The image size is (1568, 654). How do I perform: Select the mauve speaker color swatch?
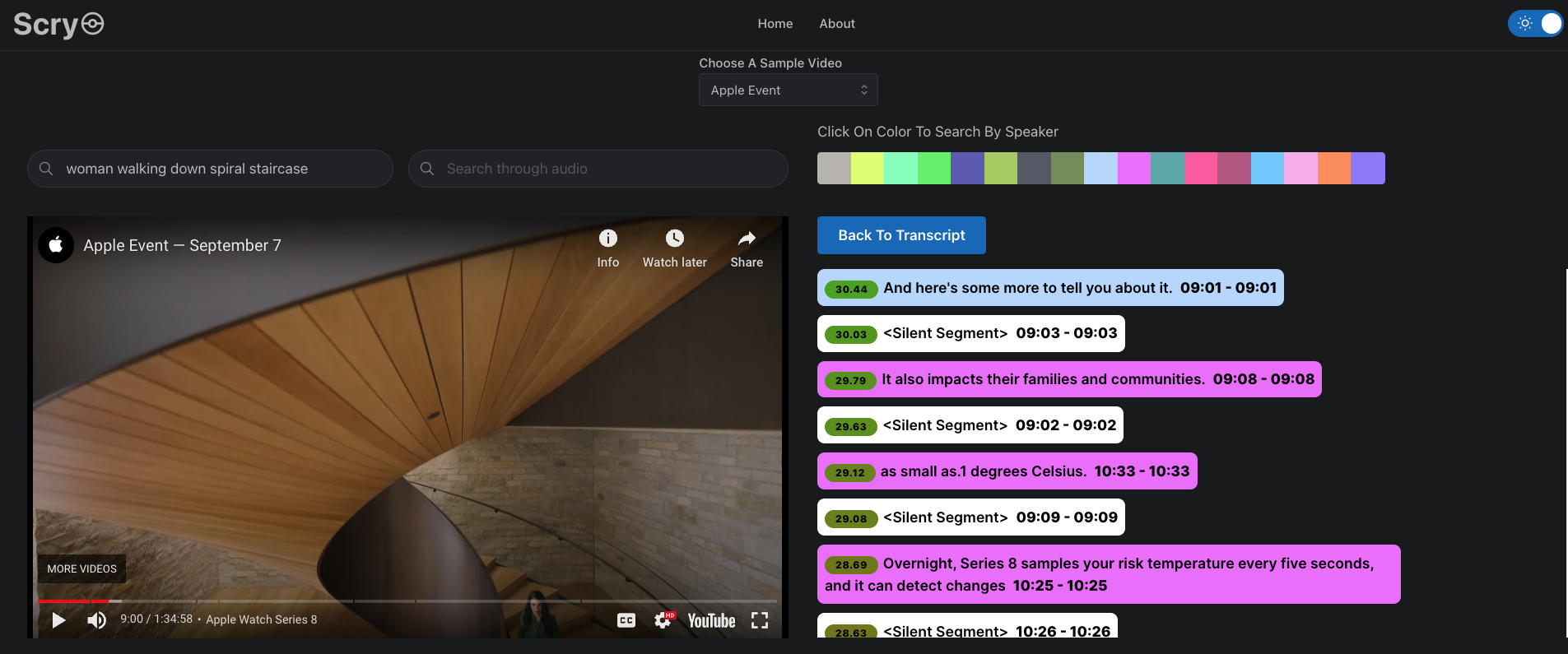click(1235, 168)
